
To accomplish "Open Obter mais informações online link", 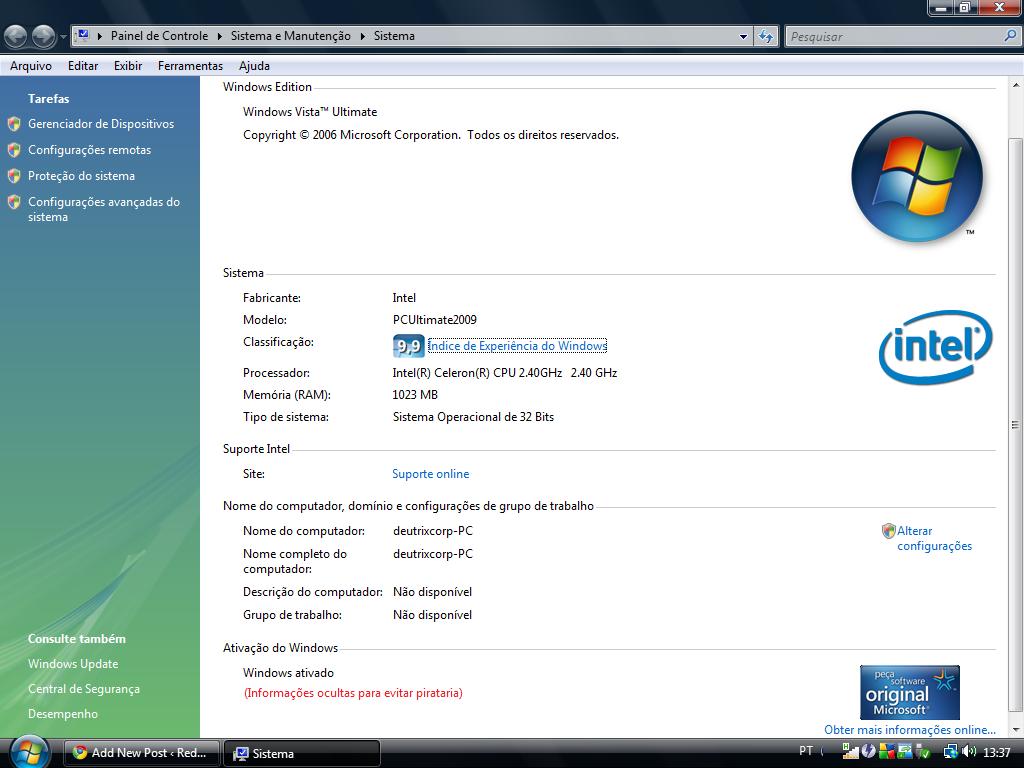I will pos(910,730).
